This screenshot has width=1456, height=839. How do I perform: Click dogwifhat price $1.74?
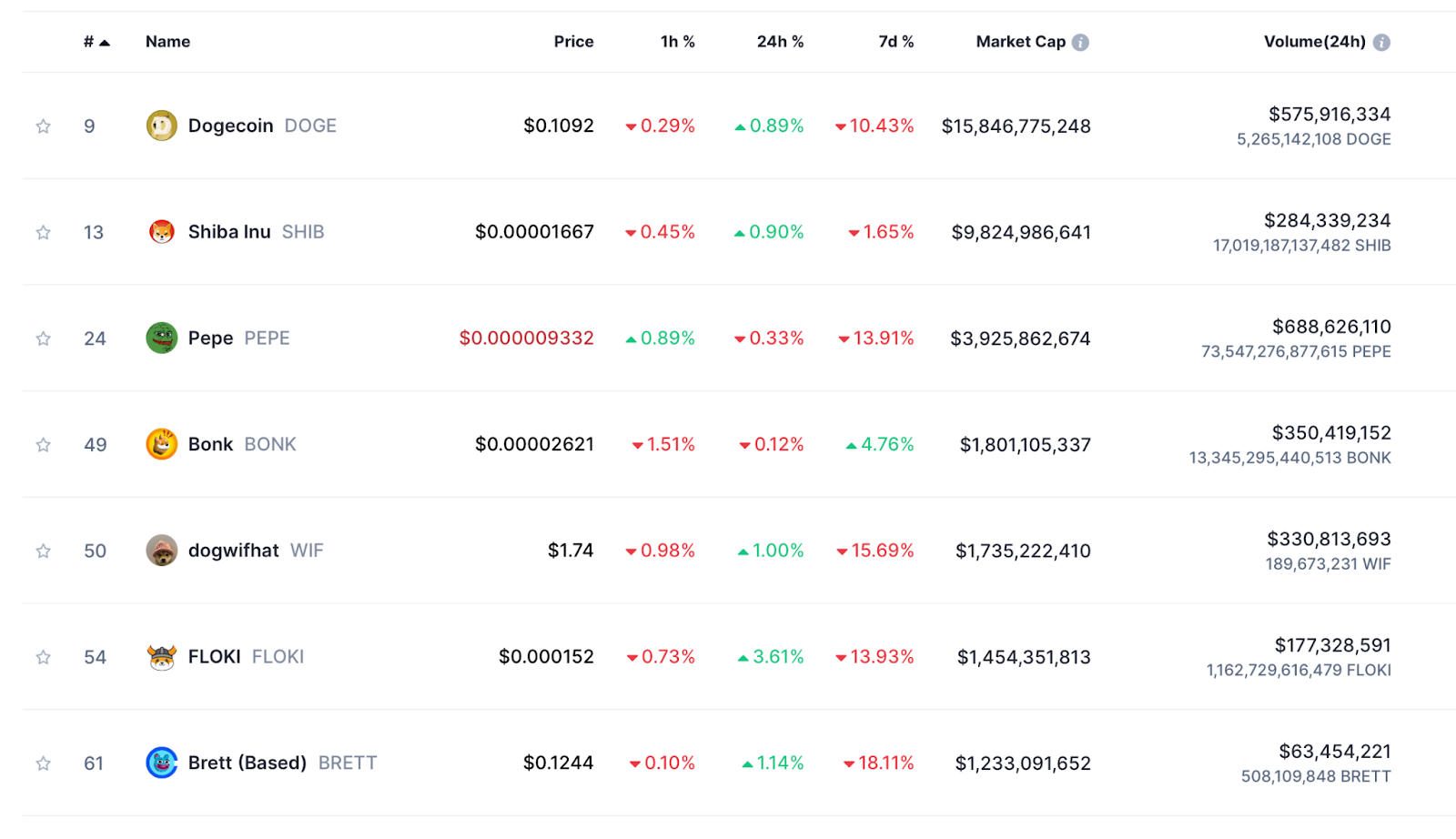(570, 551)
